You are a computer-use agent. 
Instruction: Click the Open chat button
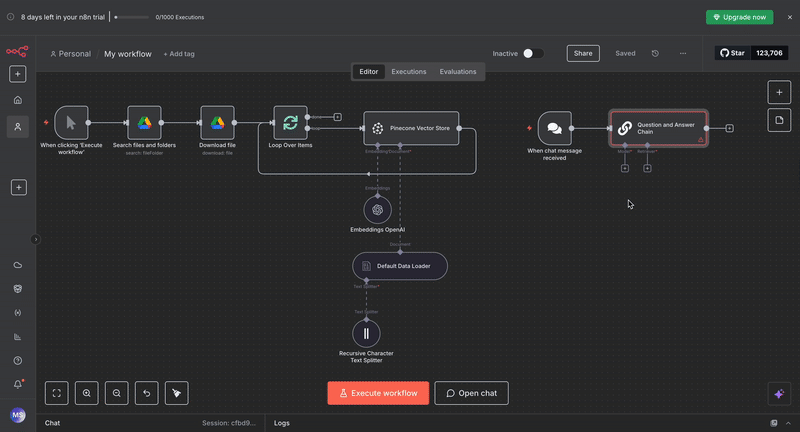pos(471,393)
